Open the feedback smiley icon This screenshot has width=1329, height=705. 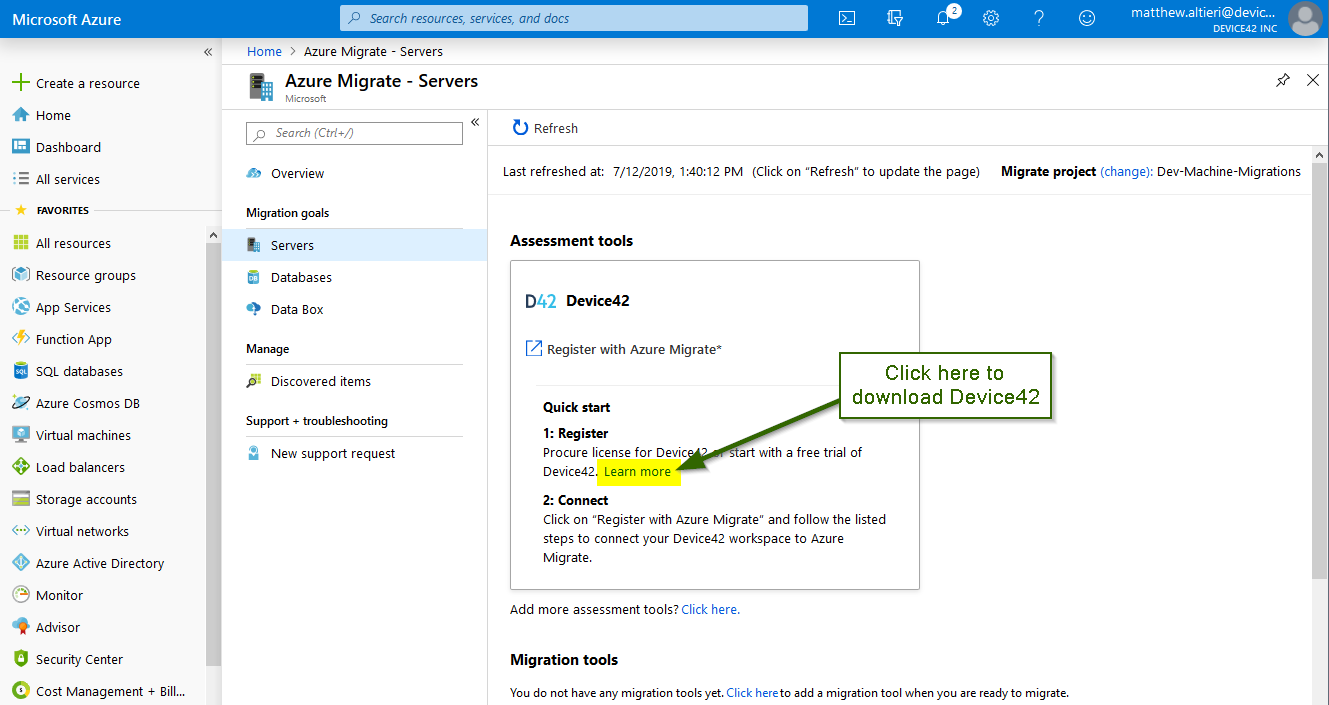click(x=1087, y=18)
